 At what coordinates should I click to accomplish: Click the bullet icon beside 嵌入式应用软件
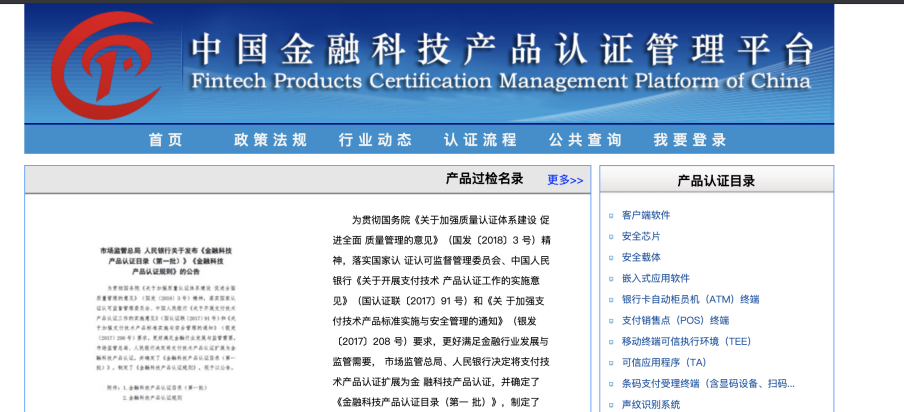(611, 279)
